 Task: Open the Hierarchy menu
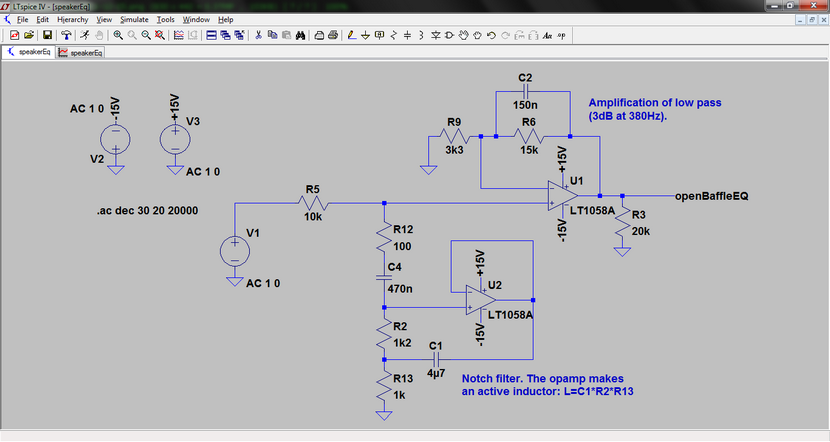pos(71,19)
